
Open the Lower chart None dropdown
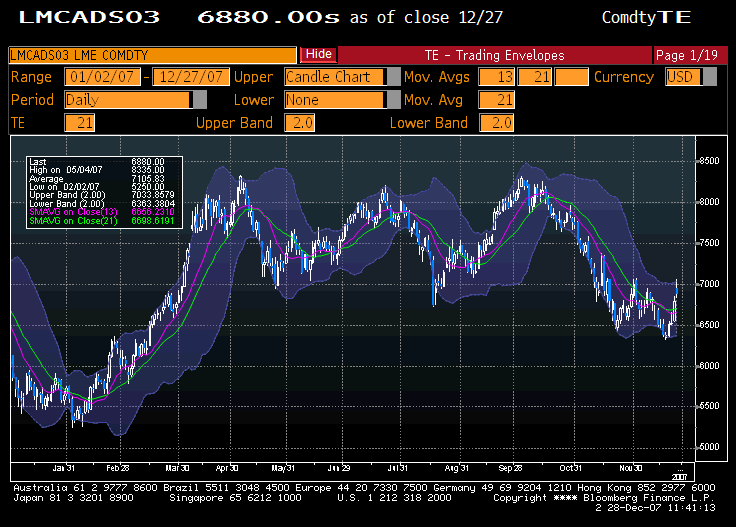[334, 100]
